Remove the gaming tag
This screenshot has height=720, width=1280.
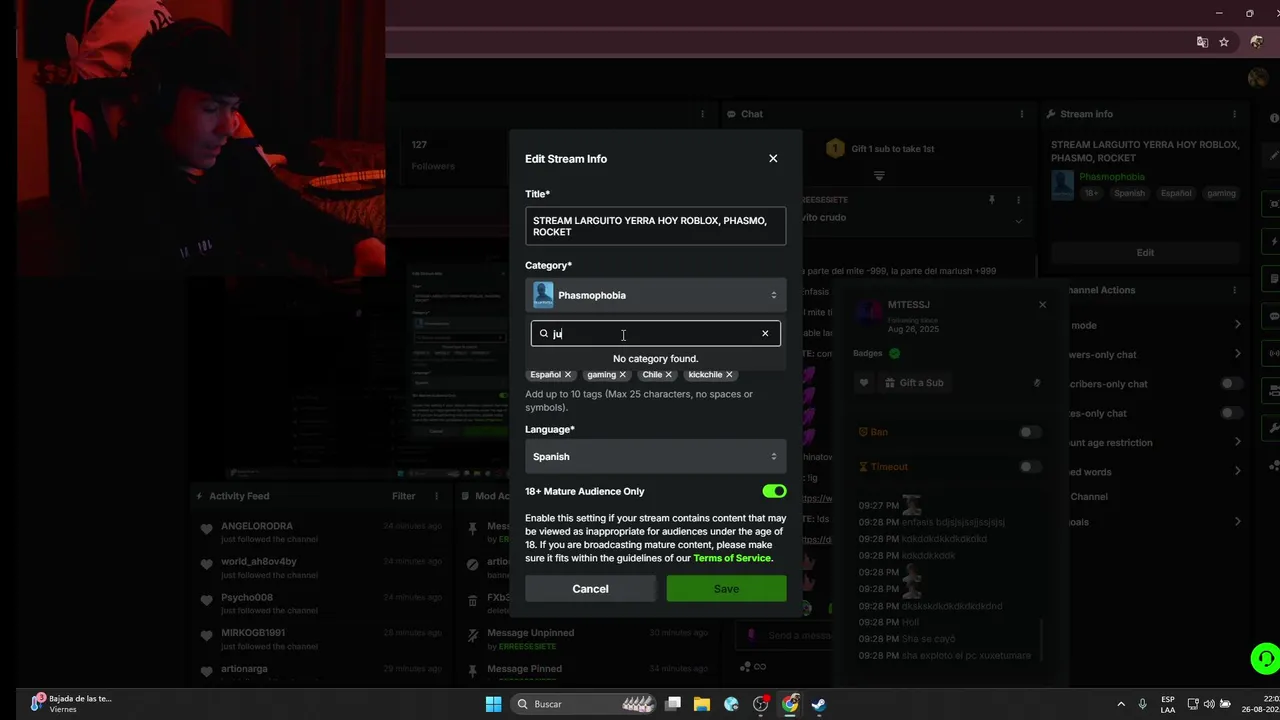coord(622,374)
